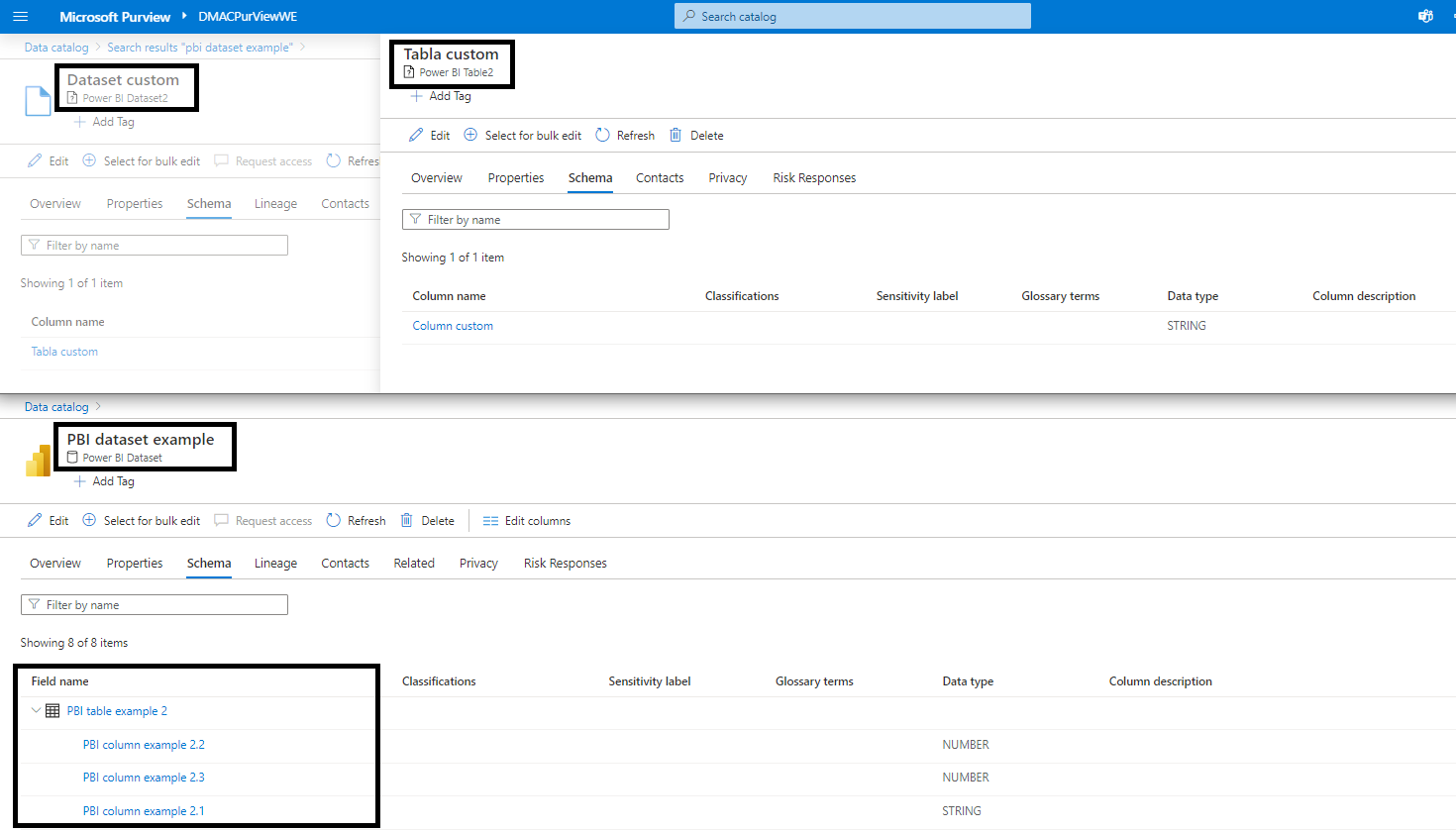
Task: Sort by Data type header in Tabla custom
Action: (1193, 296)
